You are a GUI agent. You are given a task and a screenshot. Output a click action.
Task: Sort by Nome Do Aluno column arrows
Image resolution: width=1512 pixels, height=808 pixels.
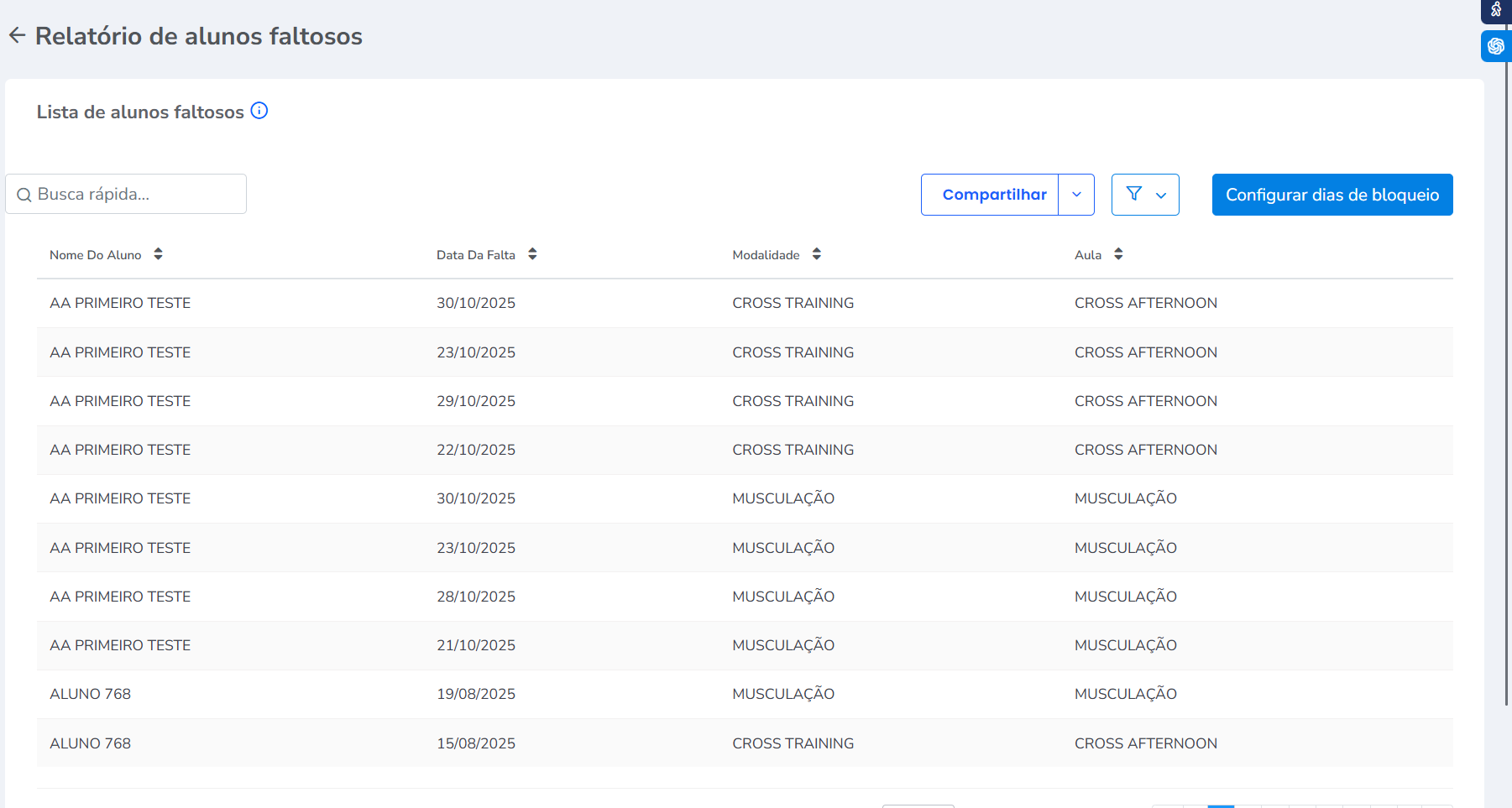(x=158, y=254)
